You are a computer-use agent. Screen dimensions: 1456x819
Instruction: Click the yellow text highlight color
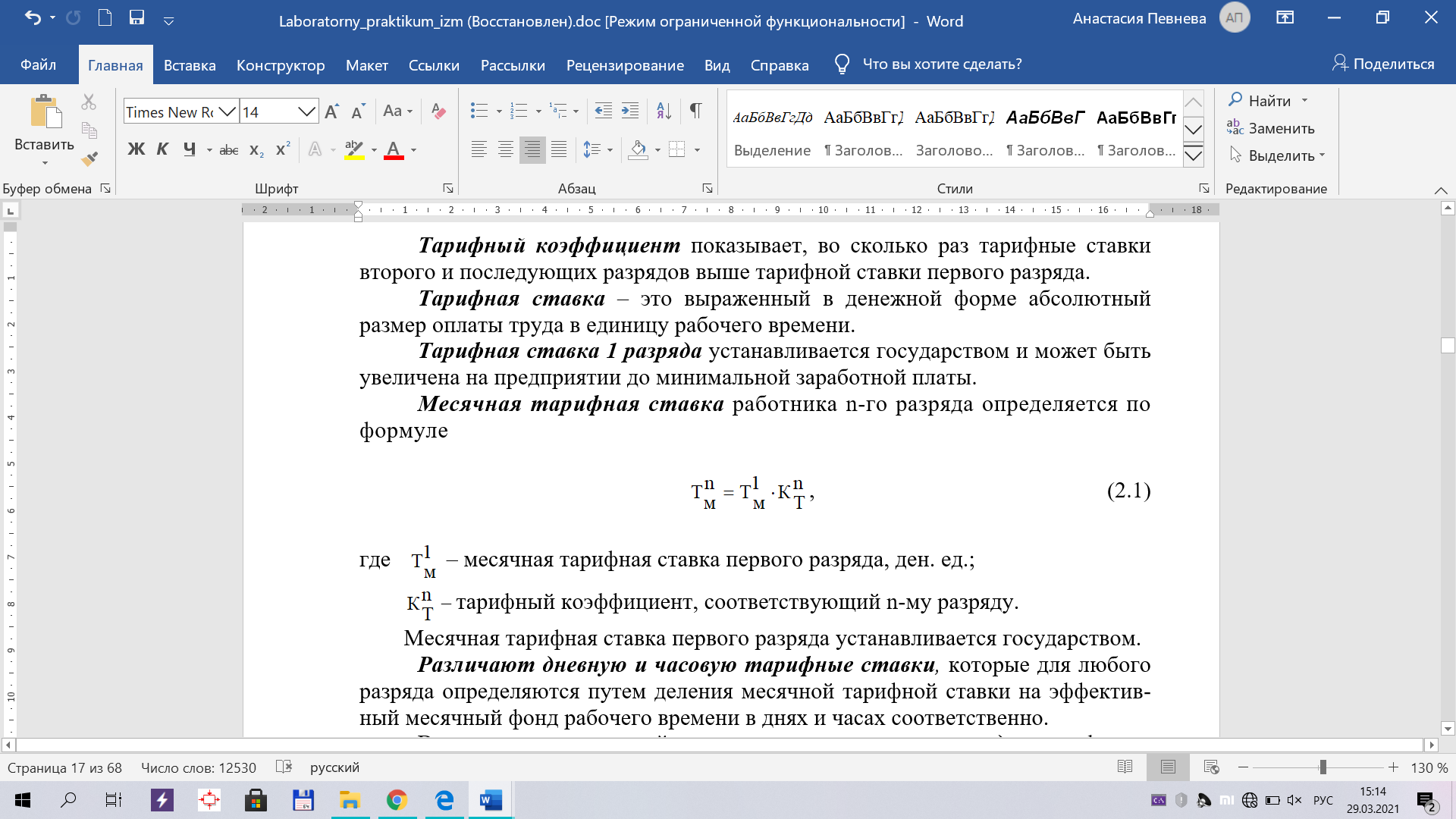pos(354,149)
